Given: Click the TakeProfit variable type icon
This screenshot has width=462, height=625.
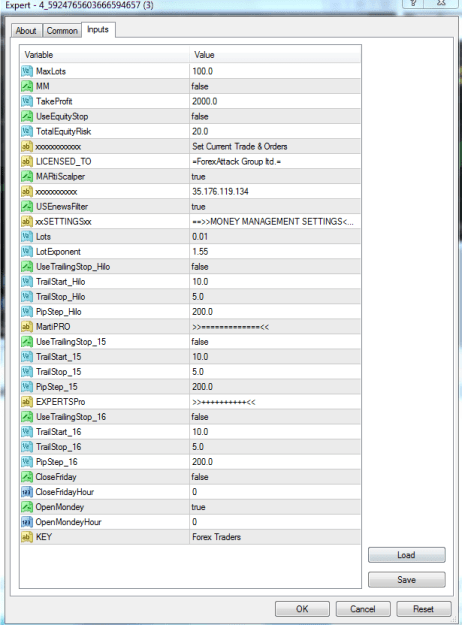Looking at the screenshot, I should point(27,101).
